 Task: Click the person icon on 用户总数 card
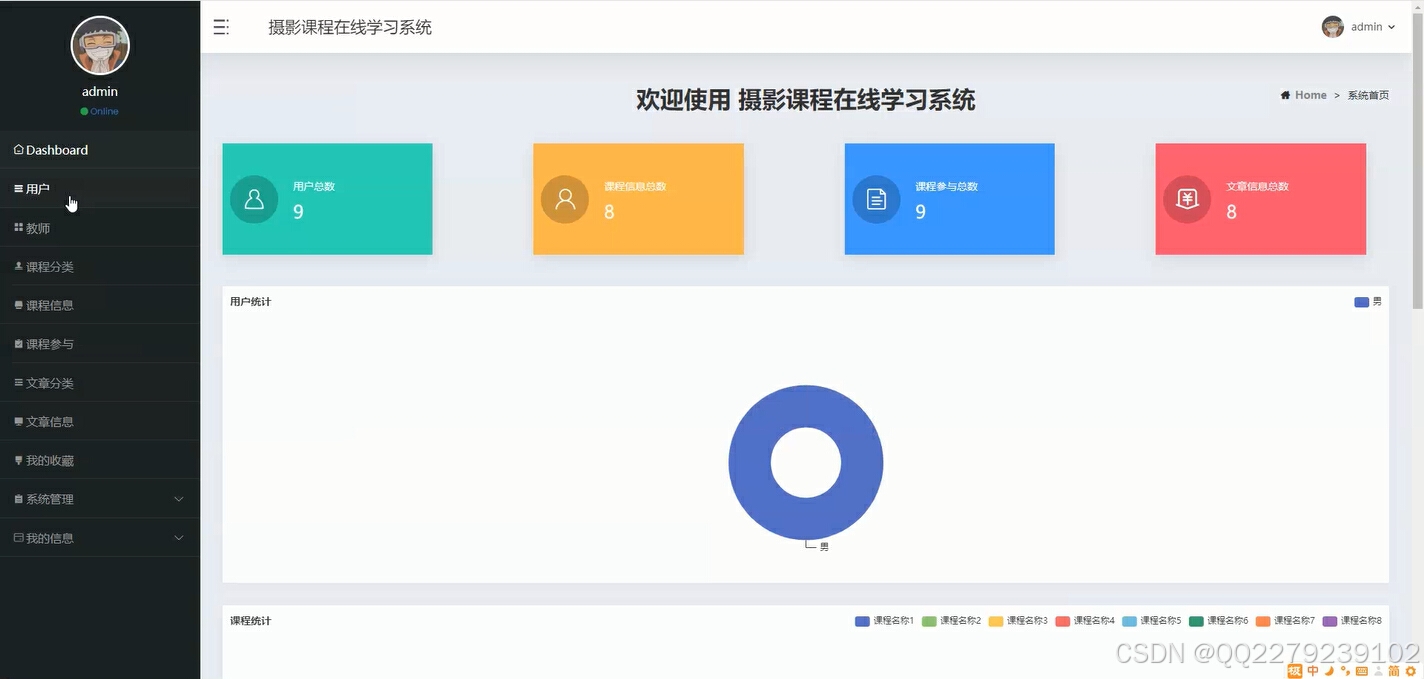253,198
